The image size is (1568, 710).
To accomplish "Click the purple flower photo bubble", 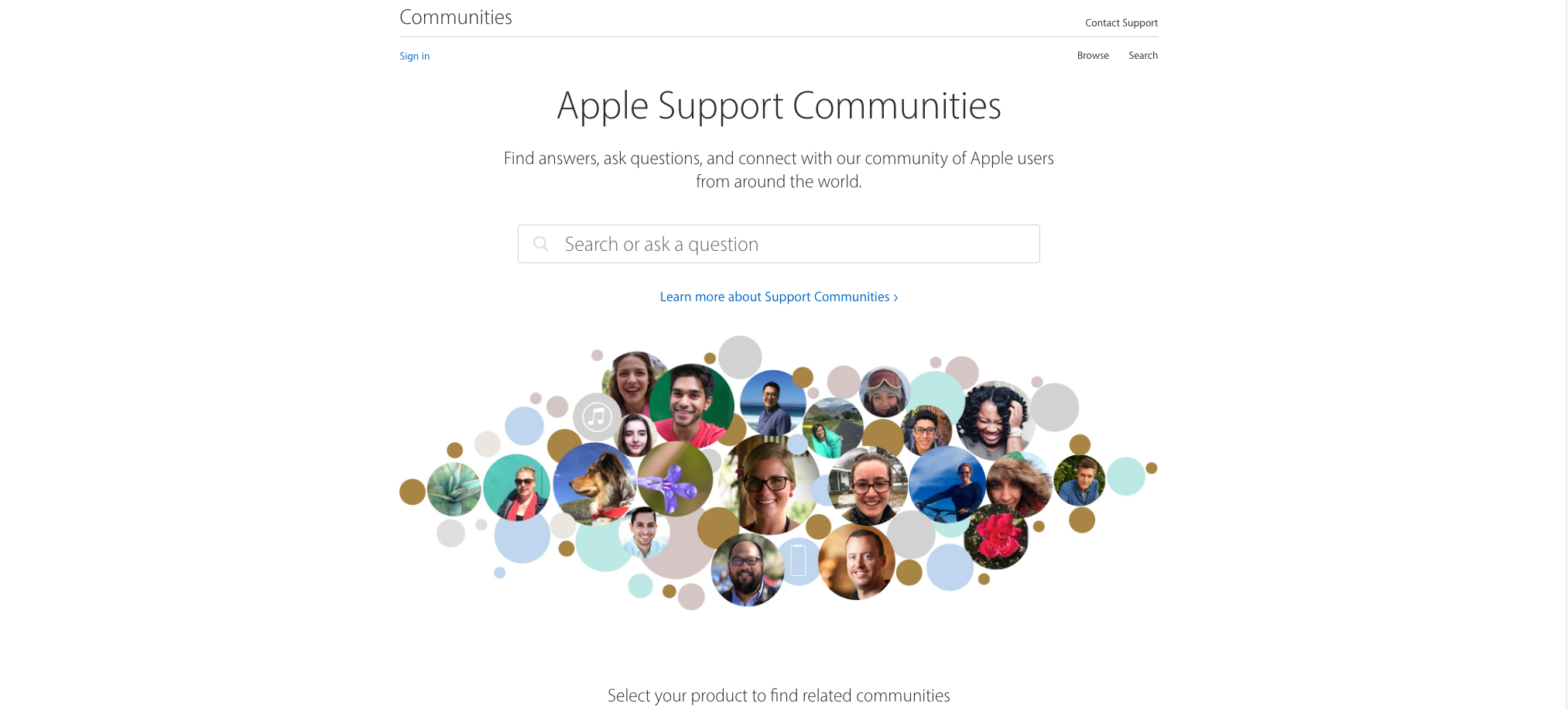I will [x=675, y=479].
